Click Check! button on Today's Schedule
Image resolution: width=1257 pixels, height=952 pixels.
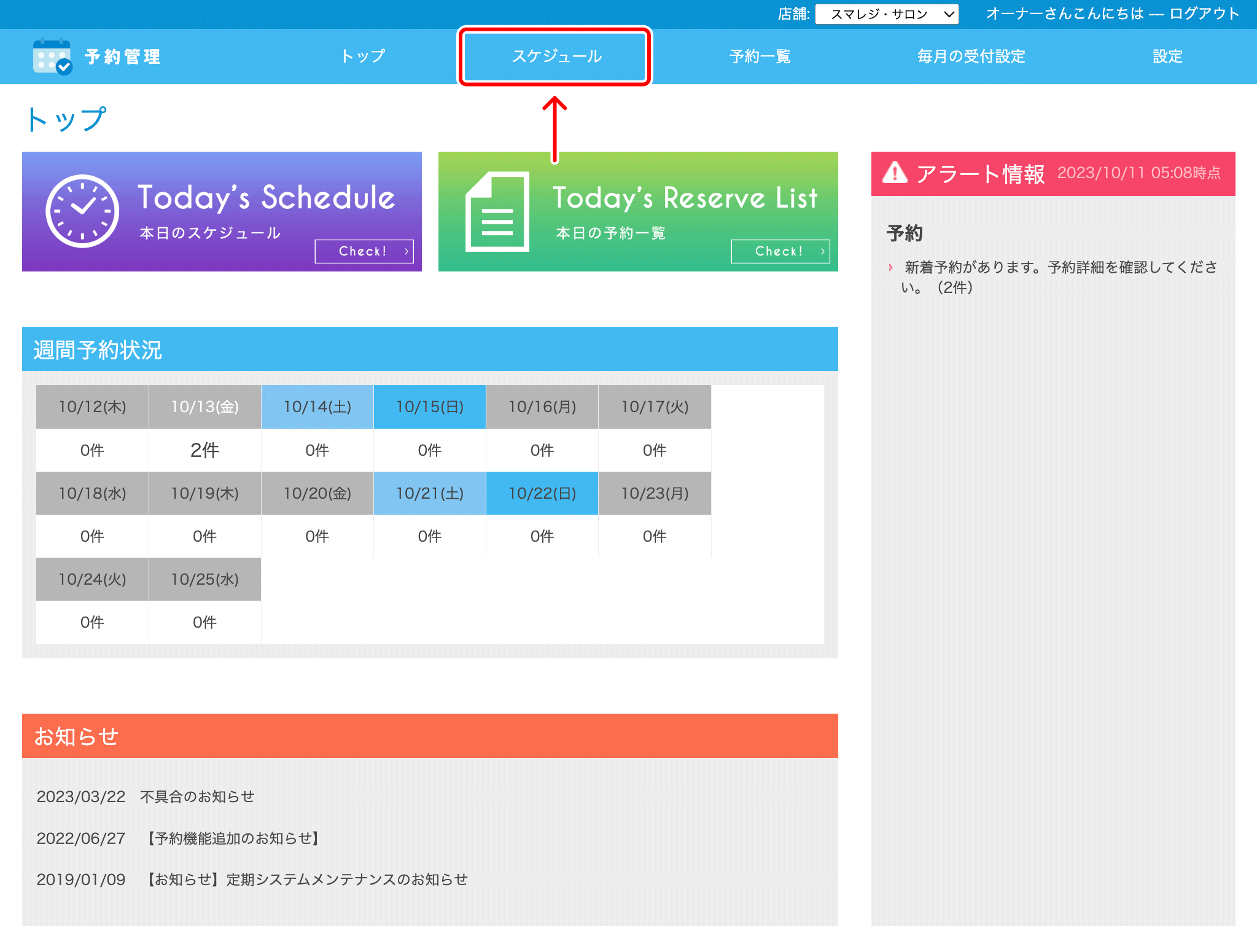tap(364, 251)
